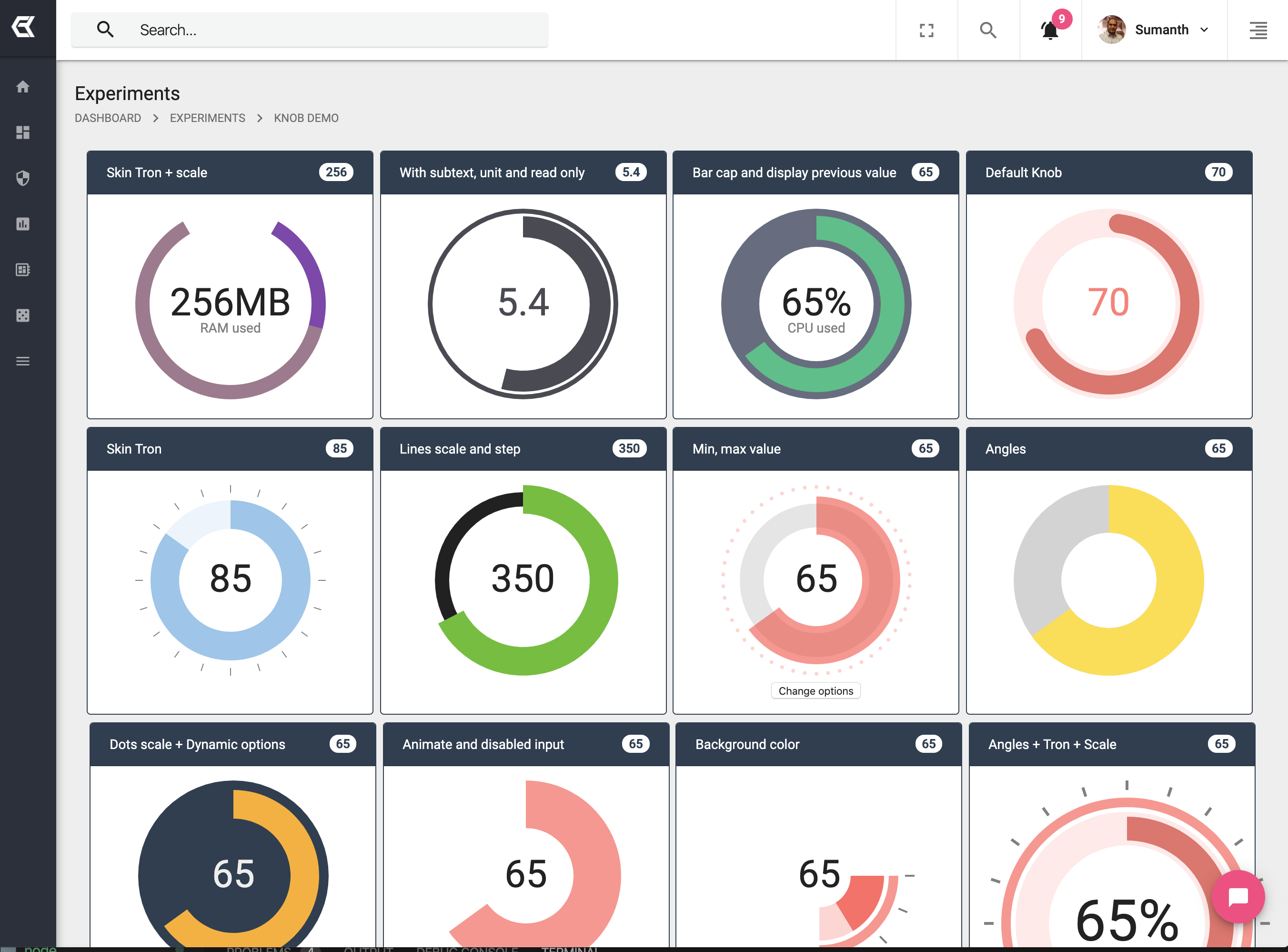1288x952 pixels.
Task: Toggle fullscreen mode icon in header
Action: (926, 30)
